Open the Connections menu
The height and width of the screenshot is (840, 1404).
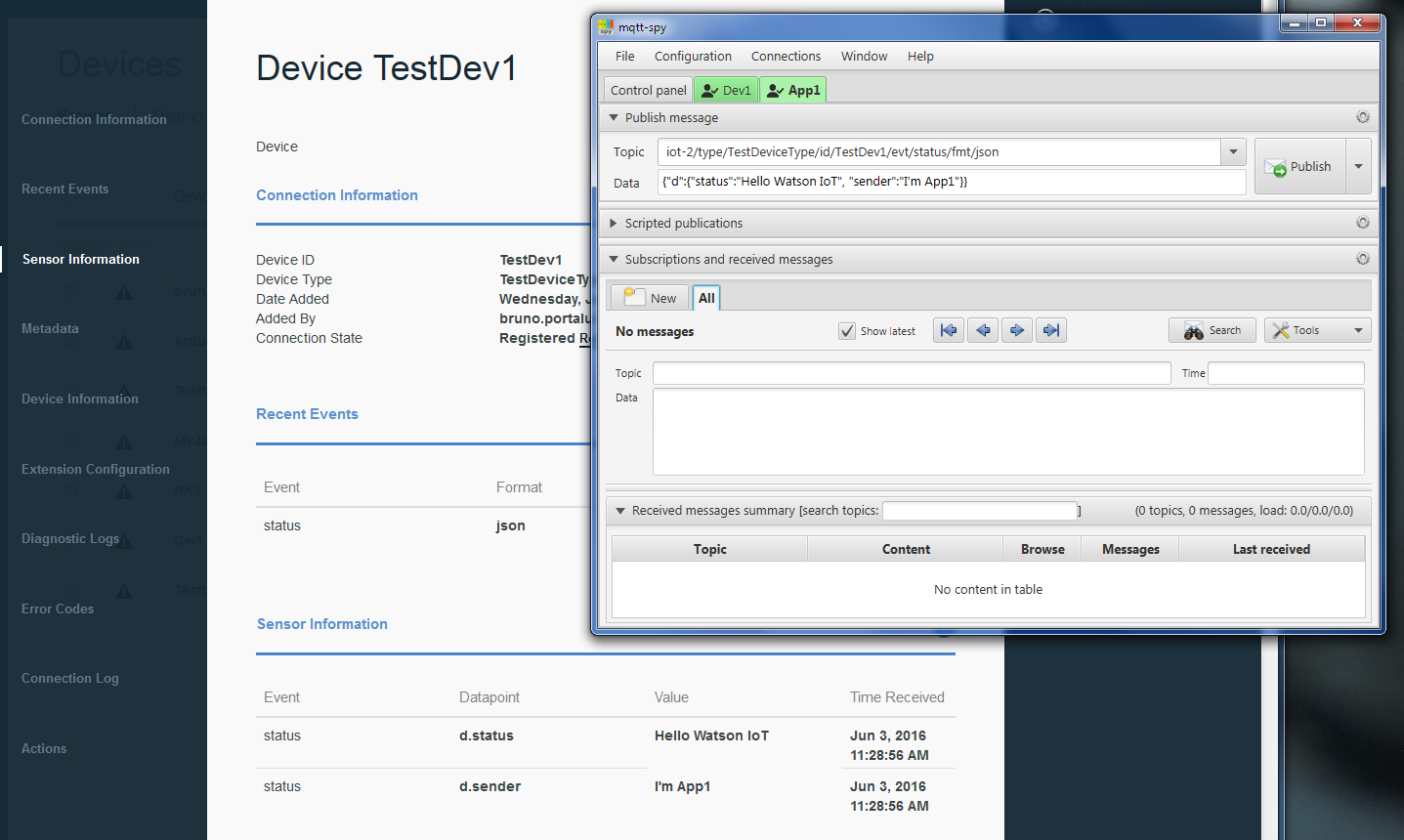(786, 56)
